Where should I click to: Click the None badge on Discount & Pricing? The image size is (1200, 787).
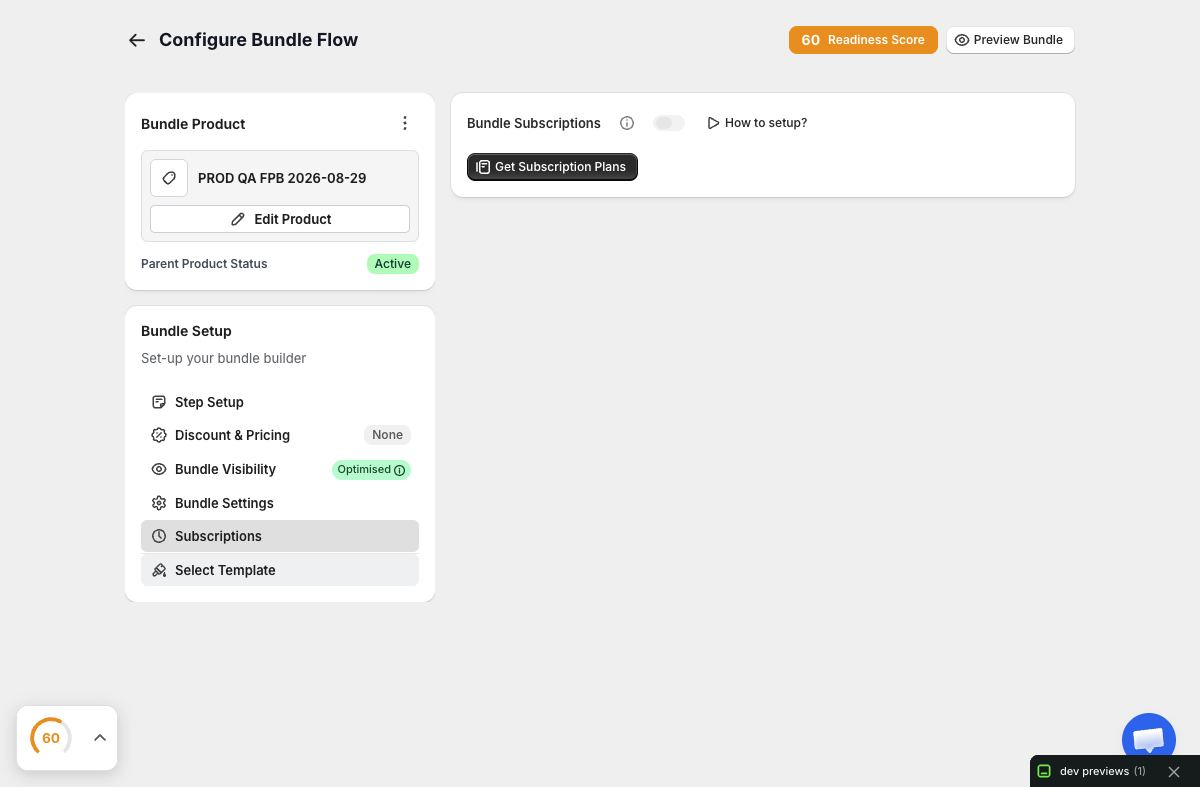387,435
